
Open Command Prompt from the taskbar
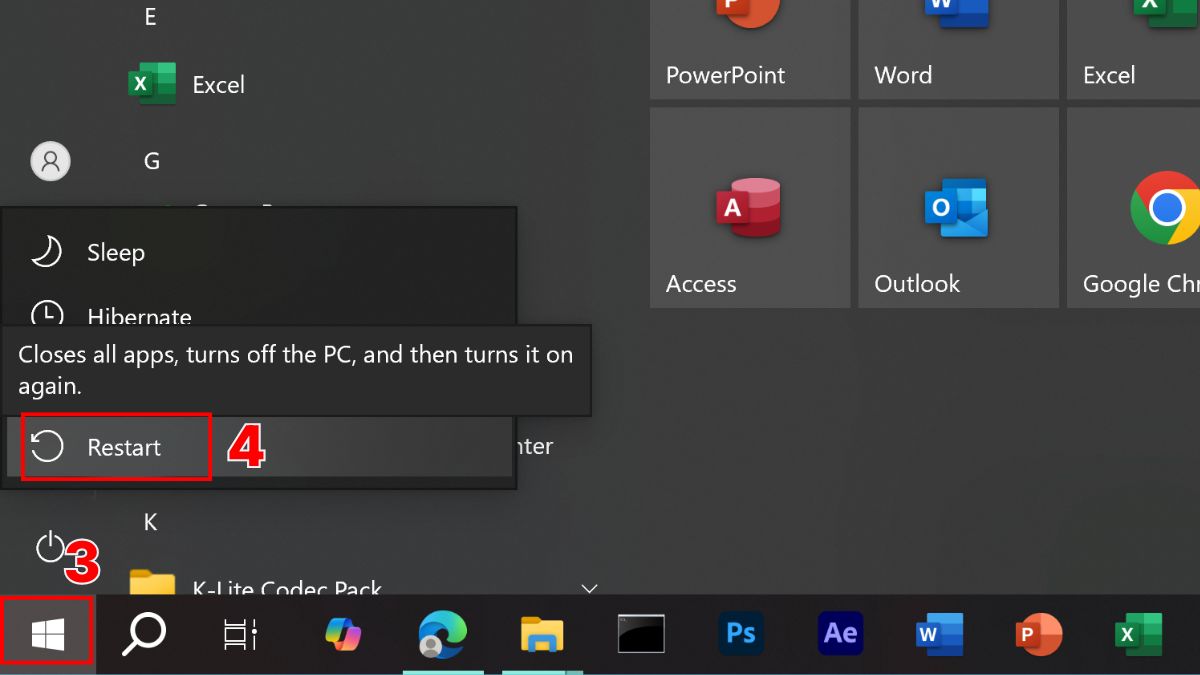point(641,634)
